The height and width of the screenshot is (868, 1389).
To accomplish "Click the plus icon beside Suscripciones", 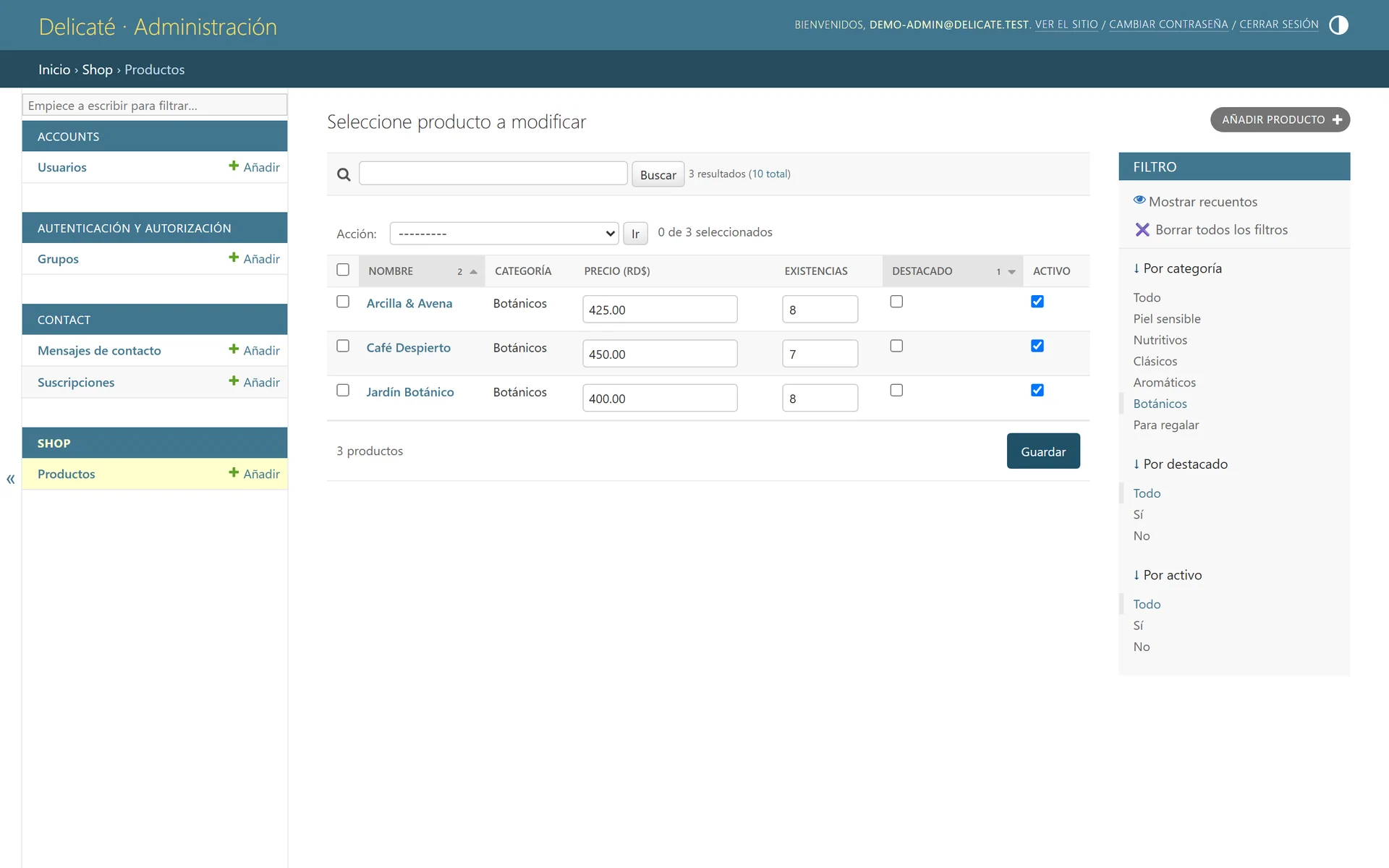I will click(x=234, y=381).
